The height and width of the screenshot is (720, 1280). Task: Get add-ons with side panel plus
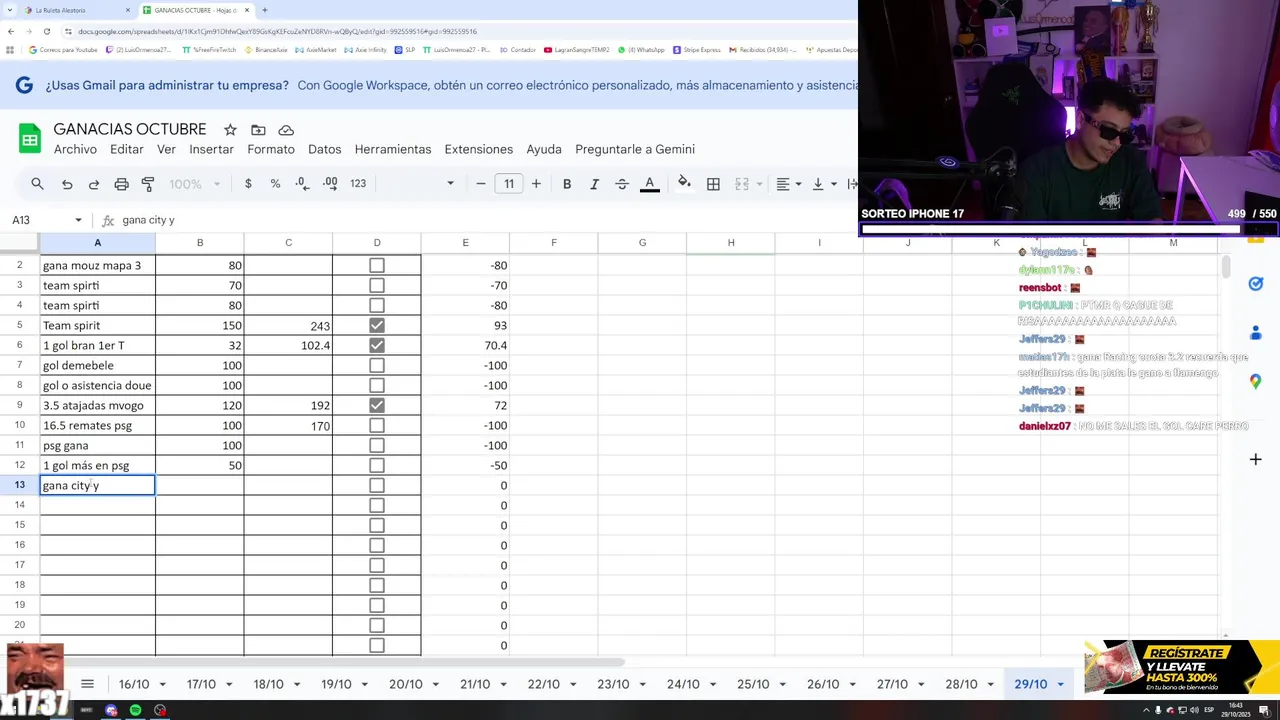tap(1256, 459)
